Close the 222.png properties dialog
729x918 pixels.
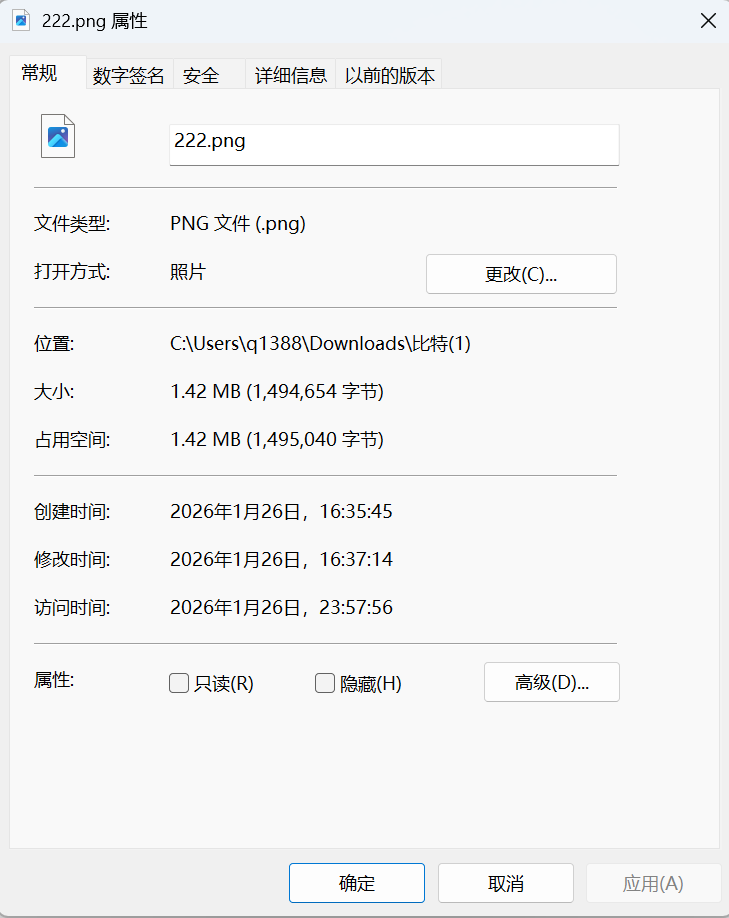(x=708, y=21)
